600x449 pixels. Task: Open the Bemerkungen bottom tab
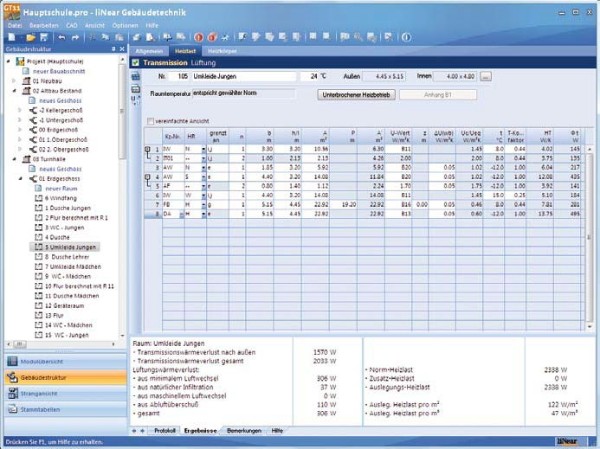pos(244,431)
